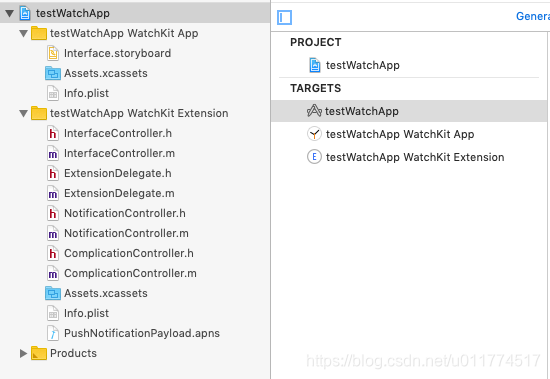This screenshot has width=550, height=379.
Task: Collapse the testWatchApp WatchKit Extension folder
Action: click(x=24, y=113)
